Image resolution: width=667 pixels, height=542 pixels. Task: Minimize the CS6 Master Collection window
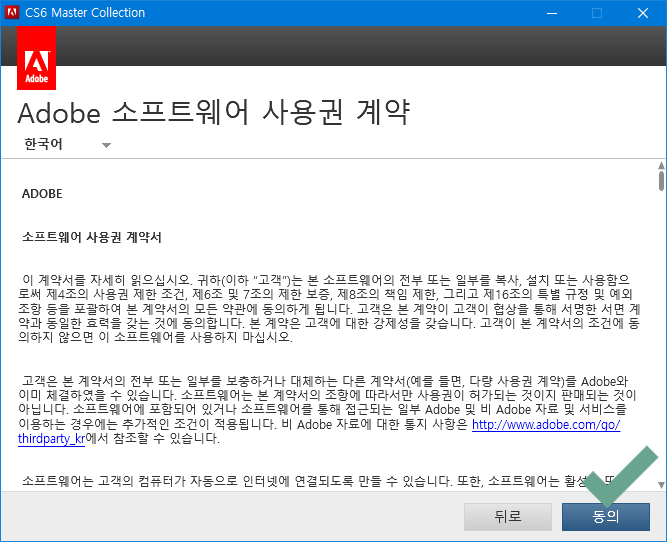pos(552,13)
